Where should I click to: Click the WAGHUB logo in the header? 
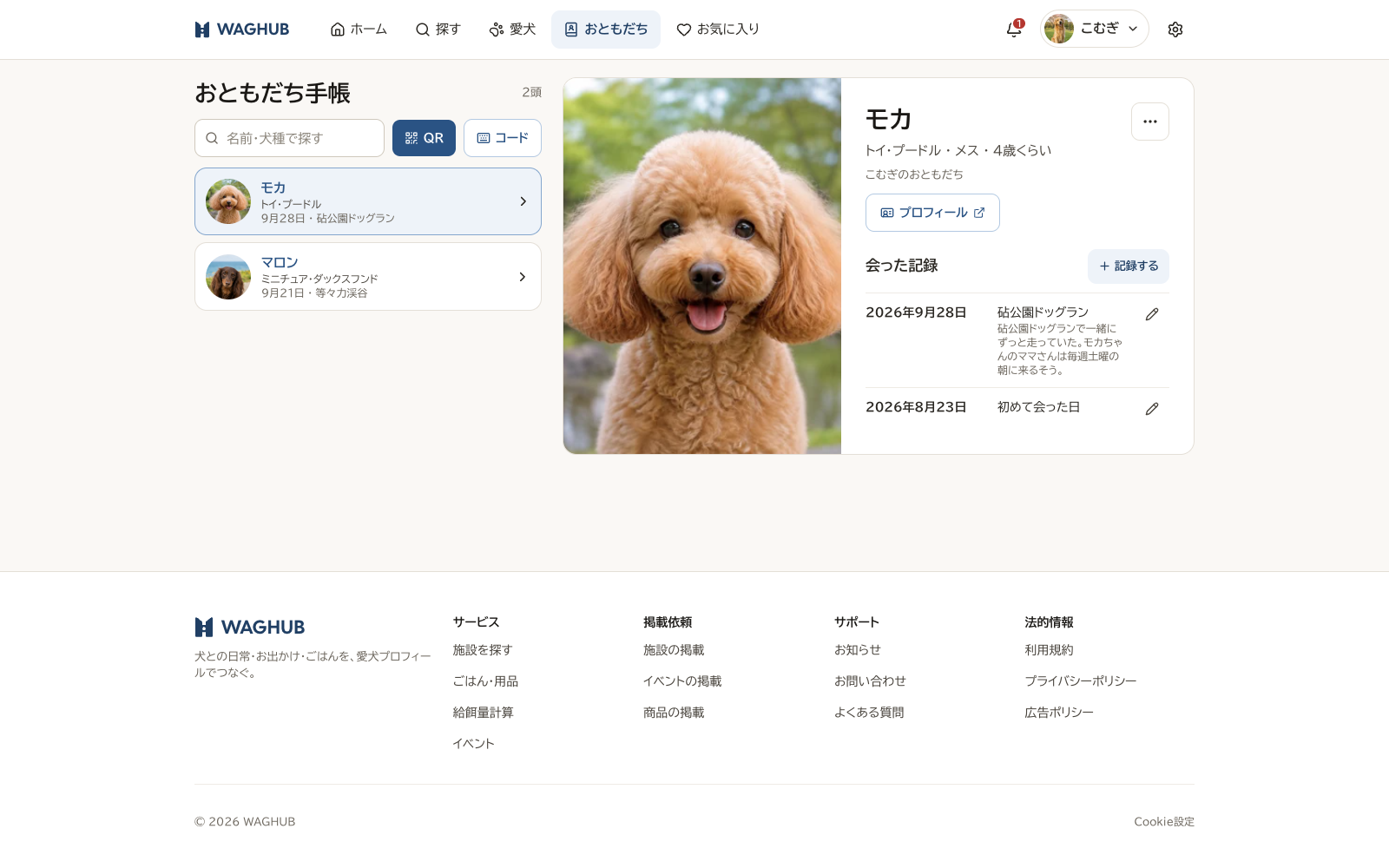pyautogui.click(x=242, y=30)
